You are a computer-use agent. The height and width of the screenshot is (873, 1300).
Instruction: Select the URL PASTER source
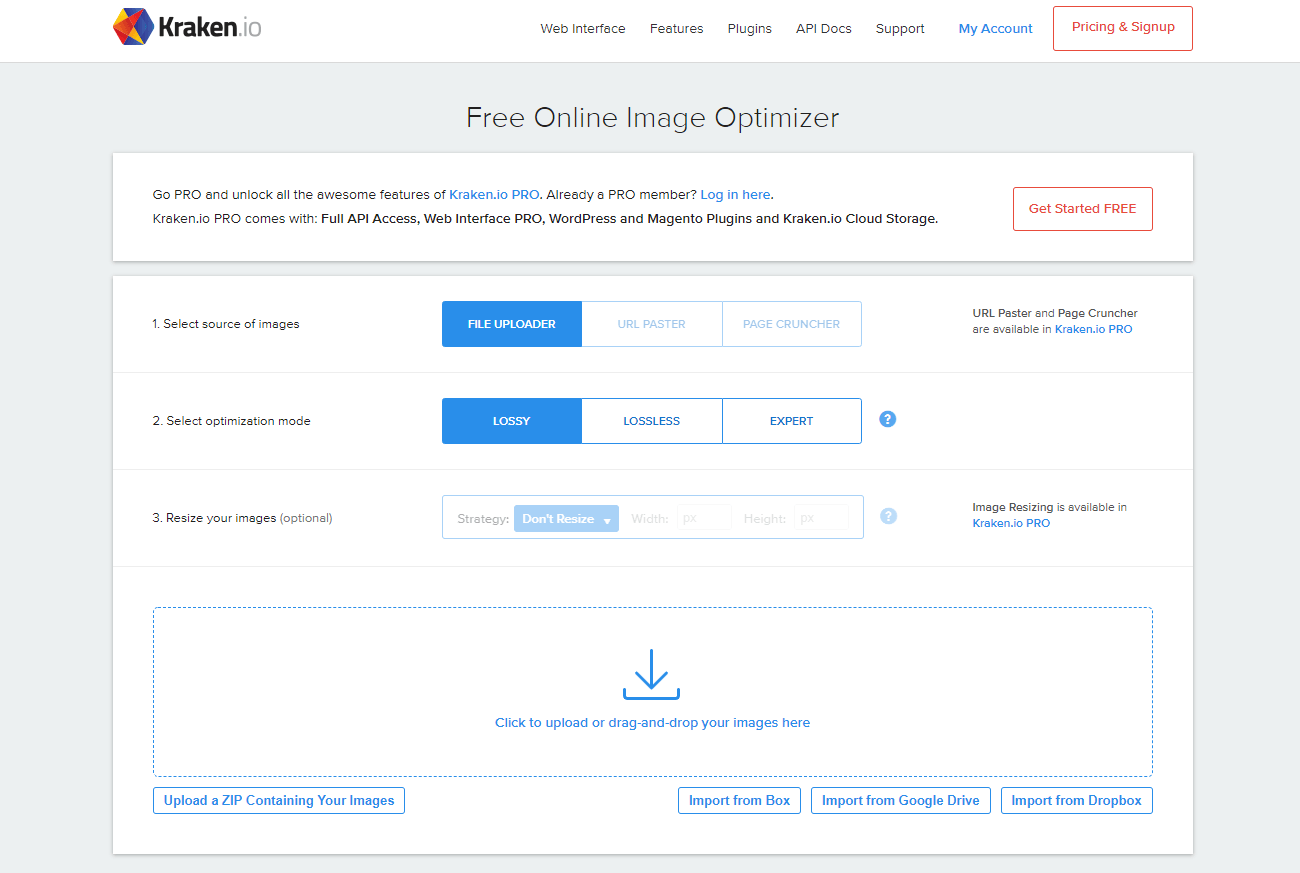point(652,324)
